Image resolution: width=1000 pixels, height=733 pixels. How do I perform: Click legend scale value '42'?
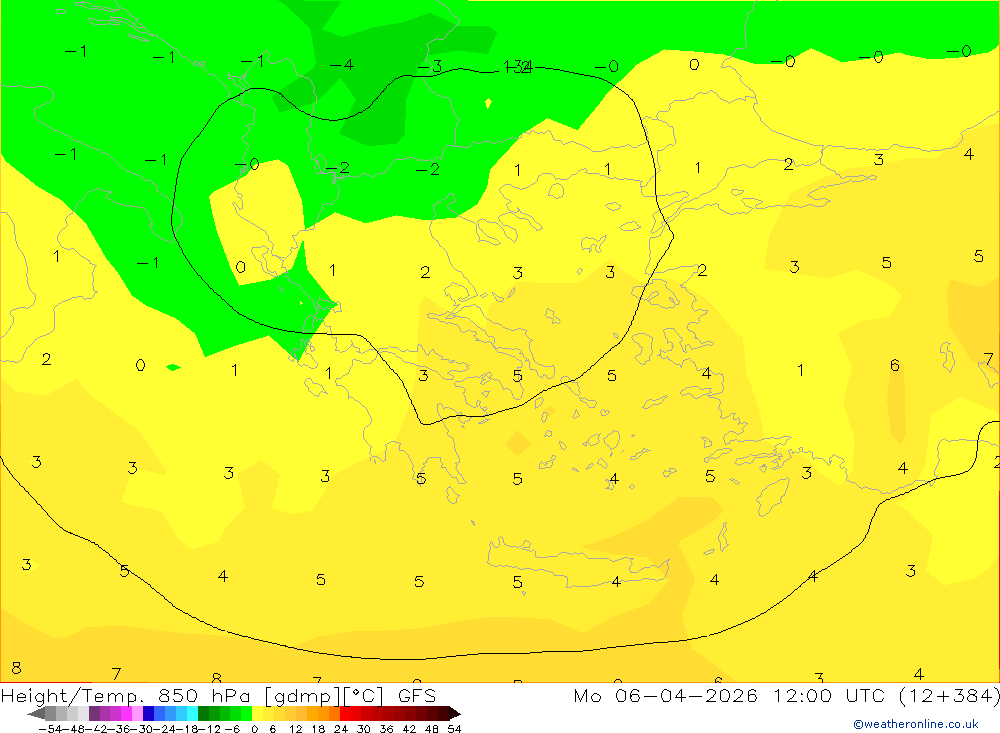click(409, 729)
